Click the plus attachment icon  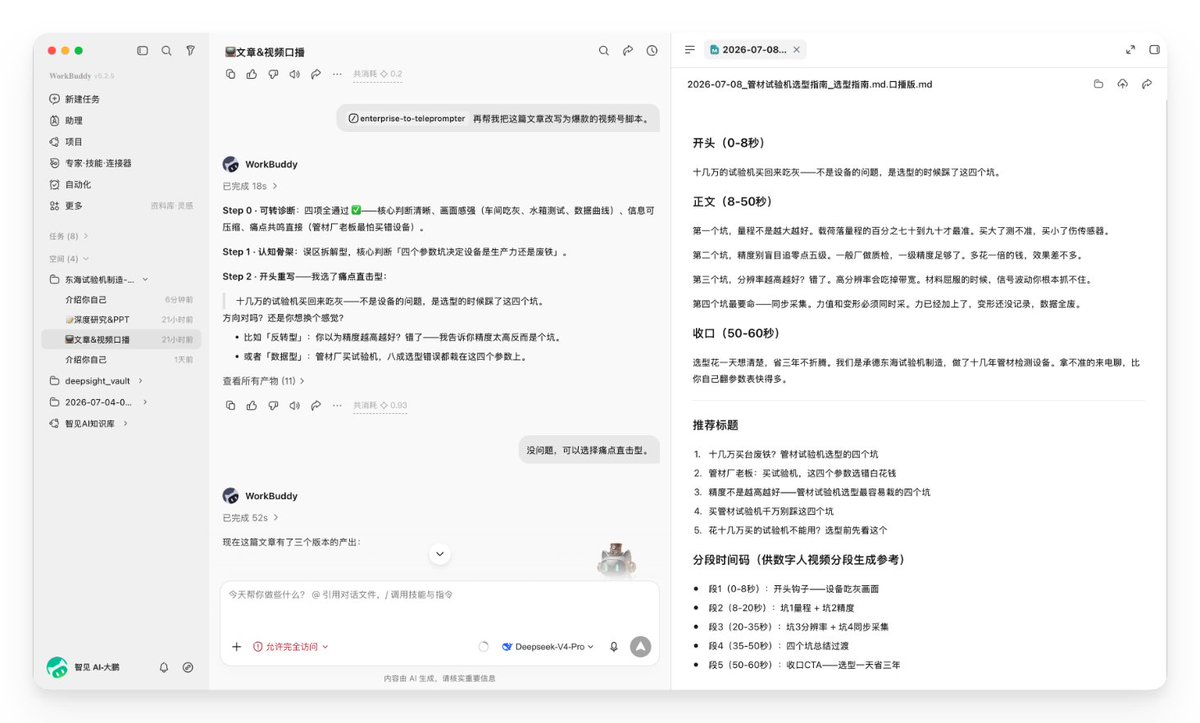pyautogui.click(x=237, y=647)
